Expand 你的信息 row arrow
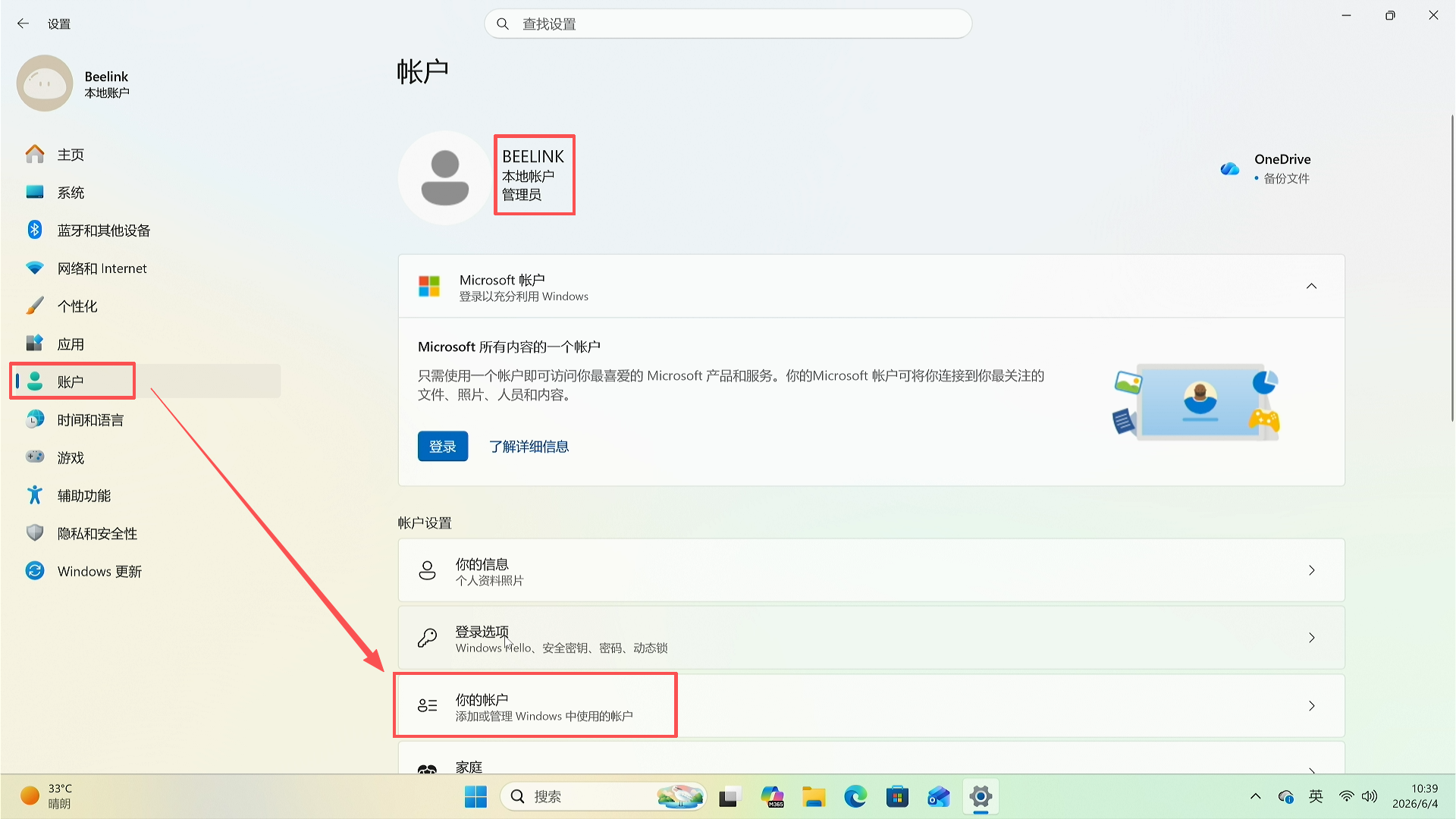Viewport: 1456px width, 819px height. coord(1312,570)
